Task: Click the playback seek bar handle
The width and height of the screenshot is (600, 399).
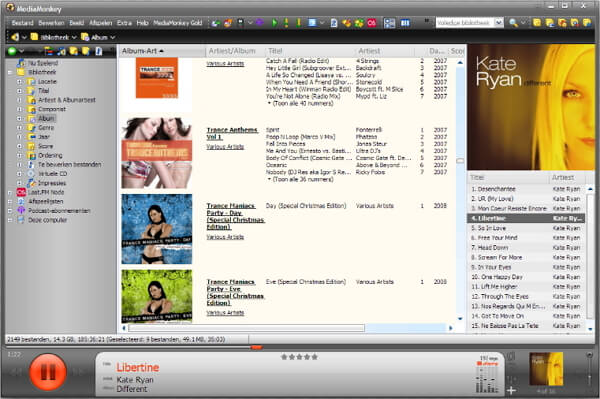Action: (x=256, y=347)
